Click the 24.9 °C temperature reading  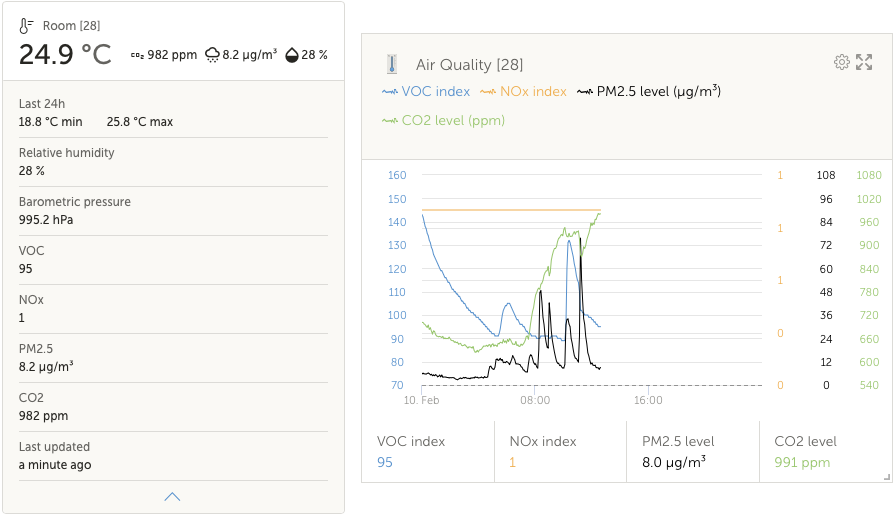coord(66,55)
